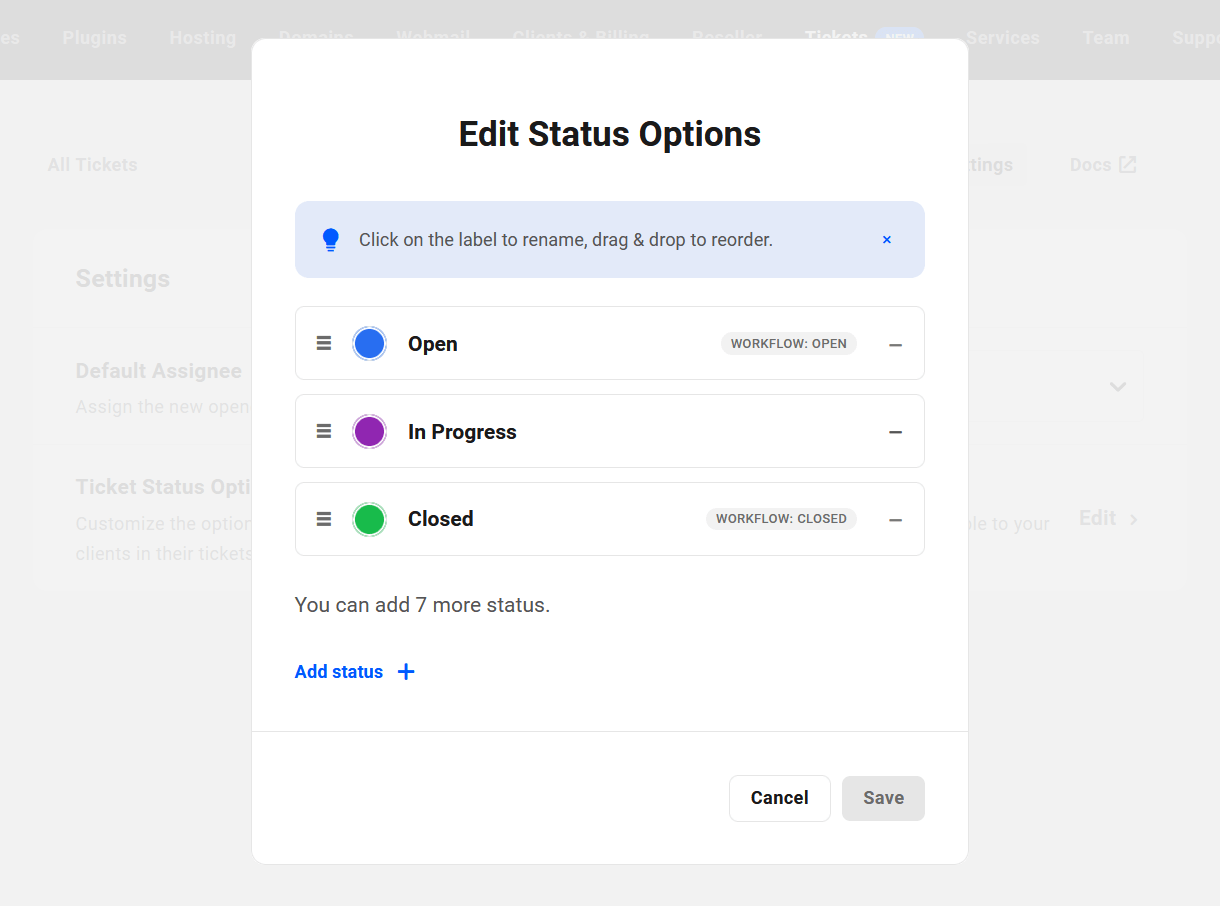
Task: Expand the Default Assignee dropdown
Action: point(1117,386)
